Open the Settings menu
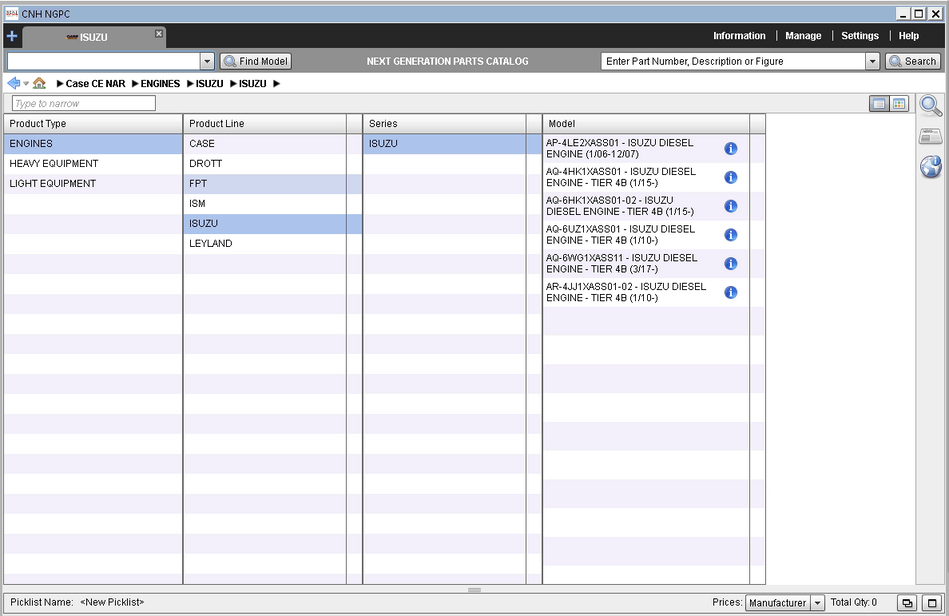Viewport: 949px width, 616px height. [859, 36]
